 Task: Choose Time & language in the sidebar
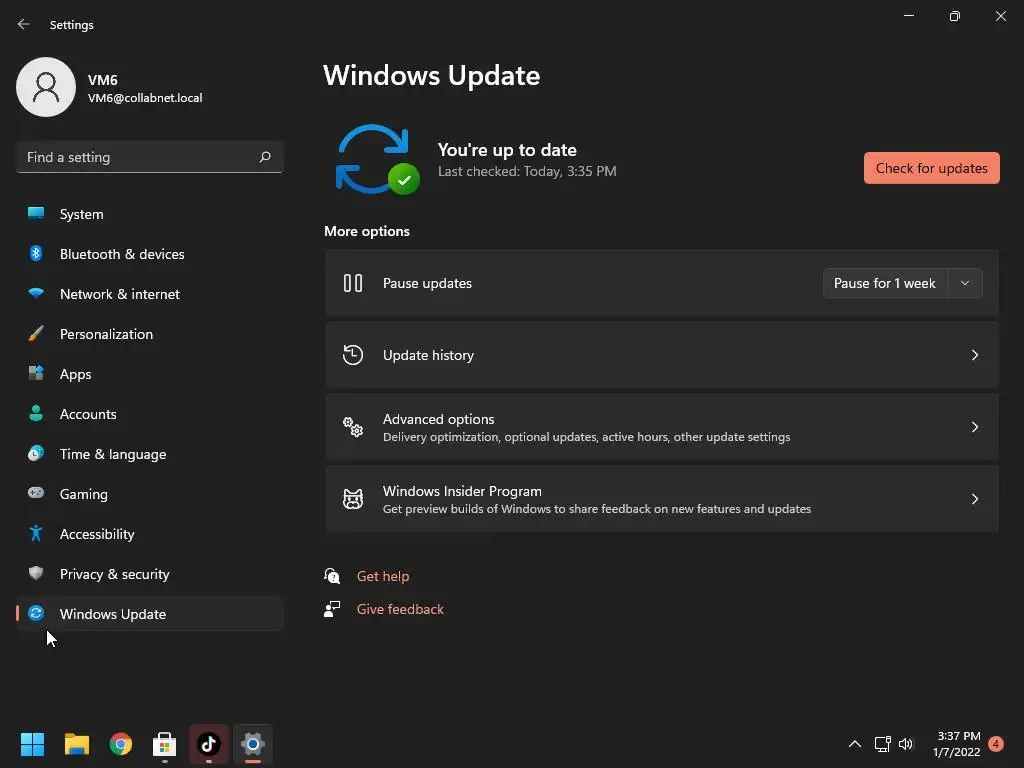tap(150, 453)
